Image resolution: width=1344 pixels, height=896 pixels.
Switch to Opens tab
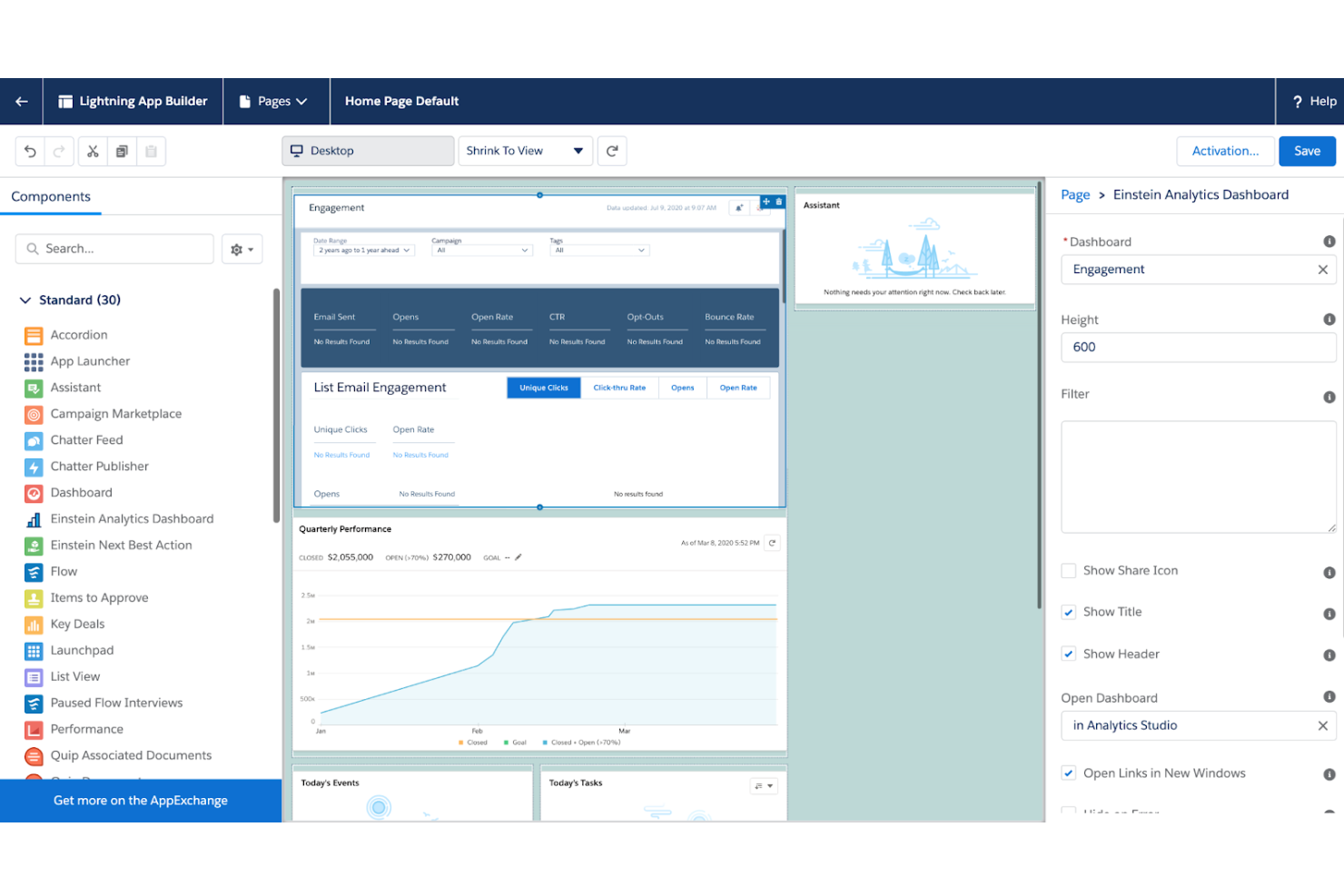(x=683, y=388)
